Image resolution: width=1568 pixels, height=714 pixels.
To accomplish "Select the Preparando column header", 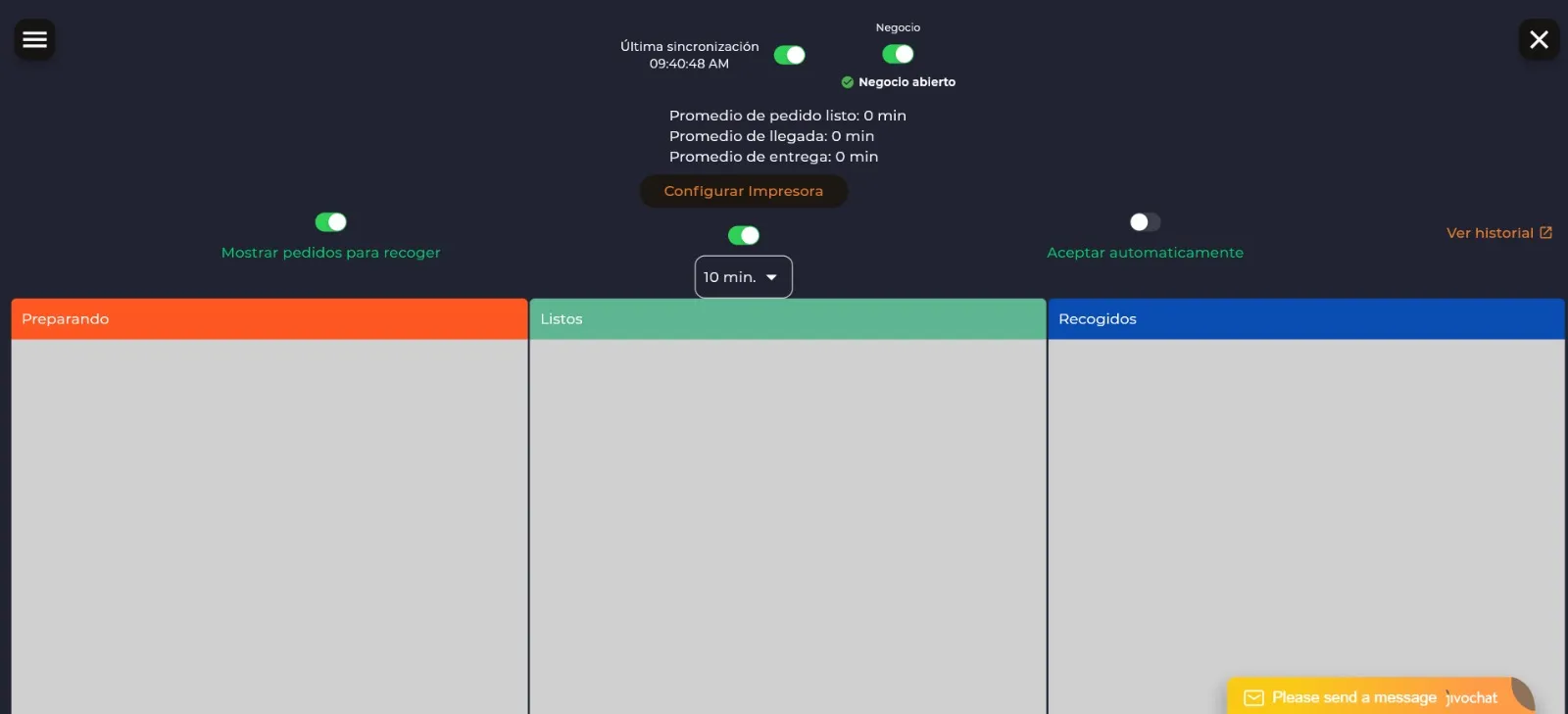I will 269,319.
